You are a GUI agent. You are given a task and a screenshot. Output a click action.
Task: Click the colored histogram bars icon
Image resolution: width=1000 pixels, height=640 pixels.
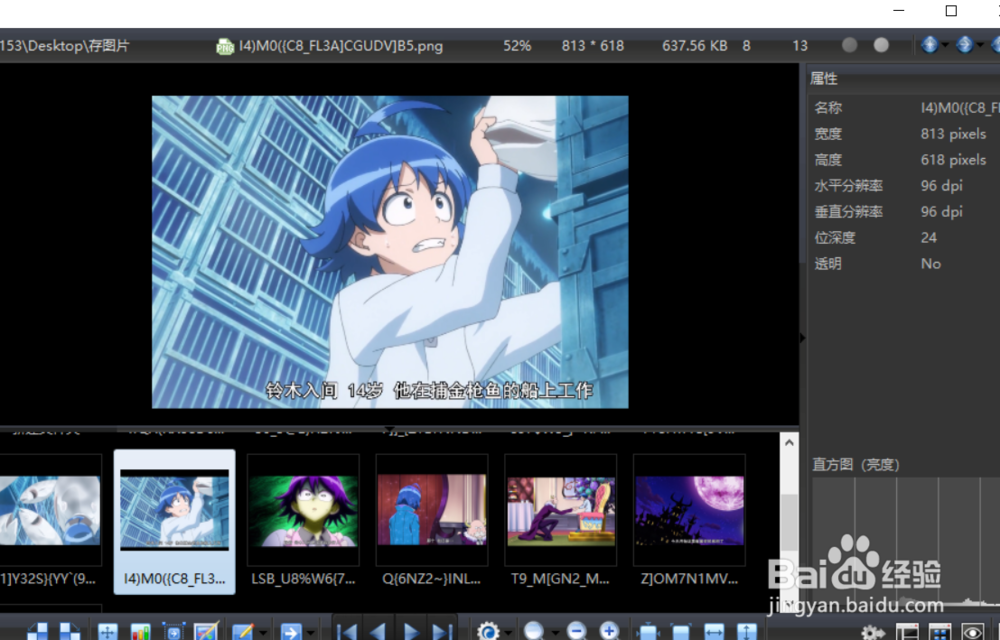pos(140,632)
